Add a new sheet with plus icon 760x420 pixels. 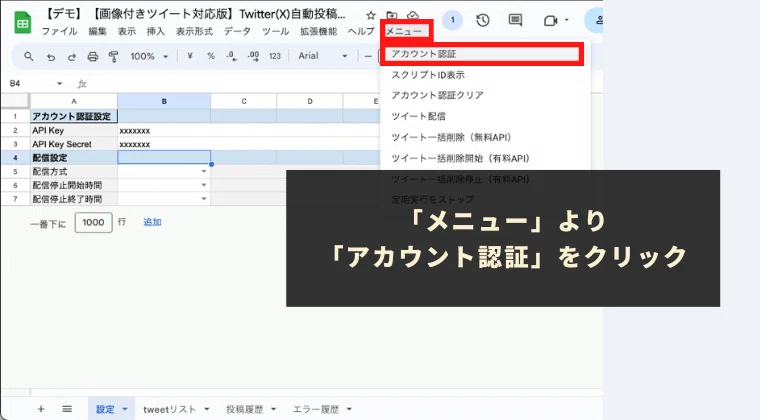tap(41, 409)
